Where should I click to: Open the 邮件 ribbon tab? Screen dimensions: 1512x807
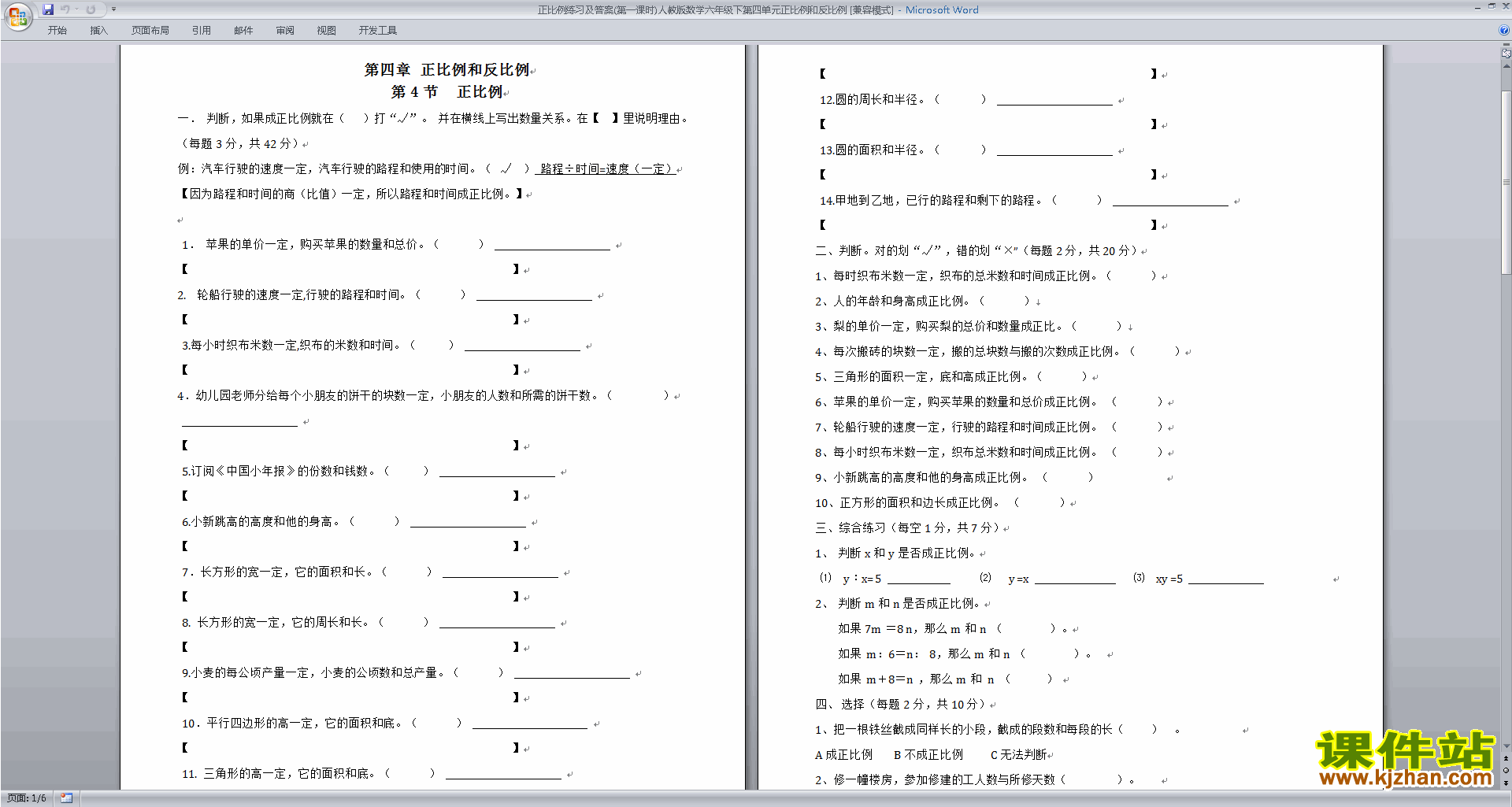[243, 31]
